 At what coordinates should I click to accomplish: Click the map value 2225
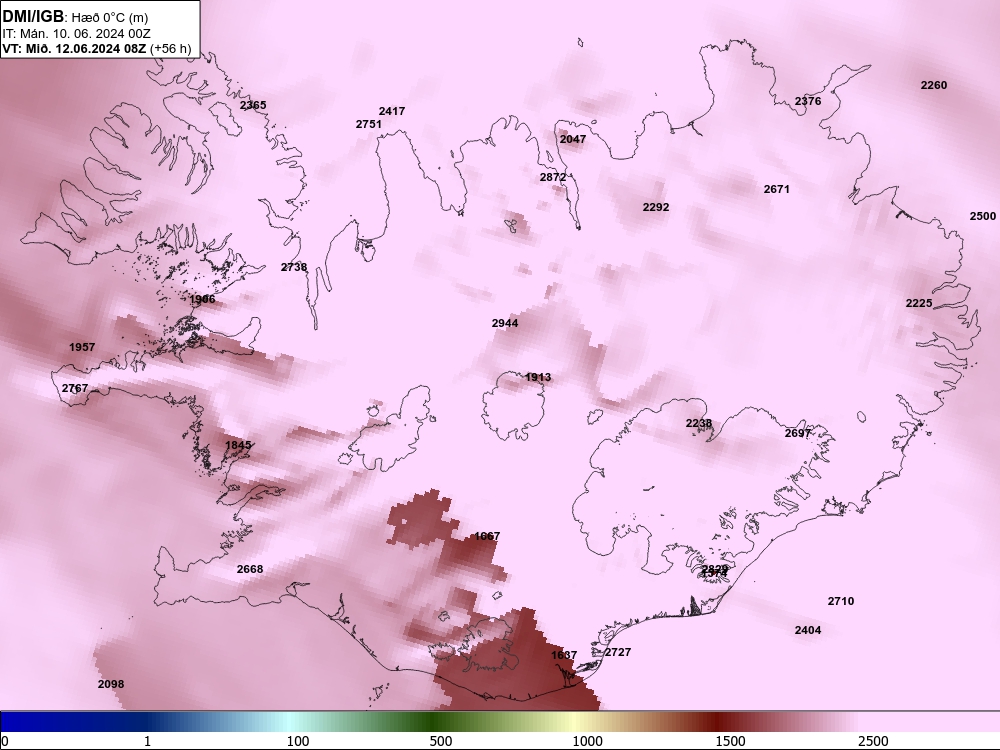(919, 304)
